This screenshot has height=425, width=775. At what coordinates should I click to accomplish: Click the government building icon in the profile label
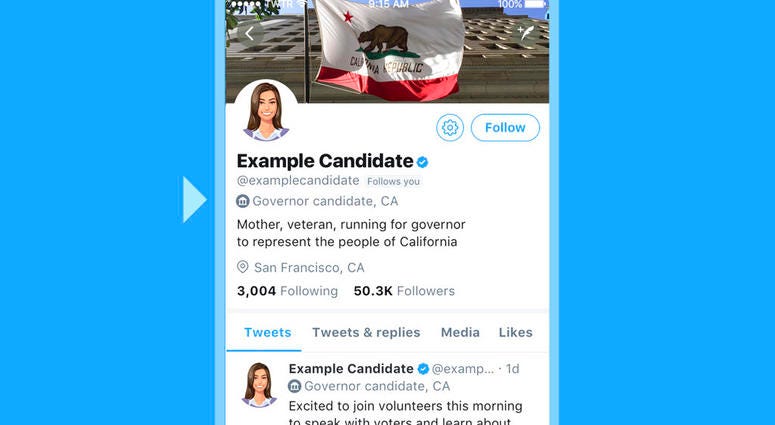pyautogui.click(x=243, y=201)
